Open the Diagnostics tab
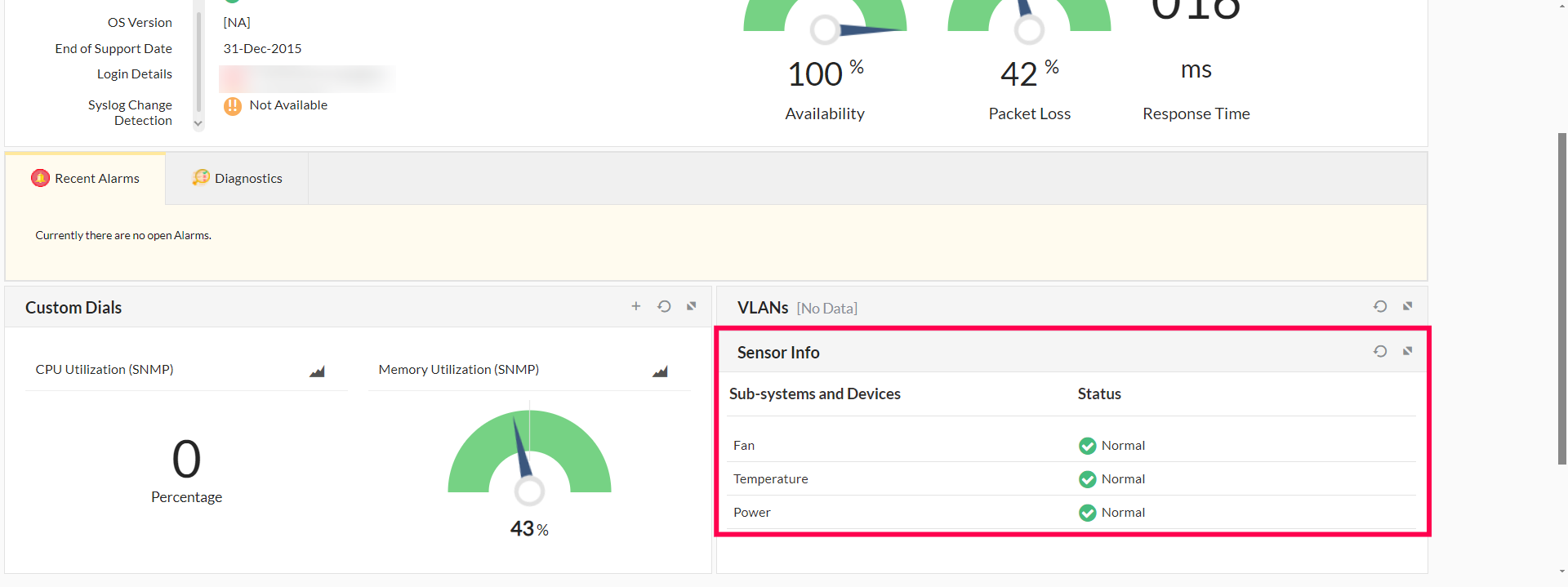The image size is (1568, 587). (238, 178)
